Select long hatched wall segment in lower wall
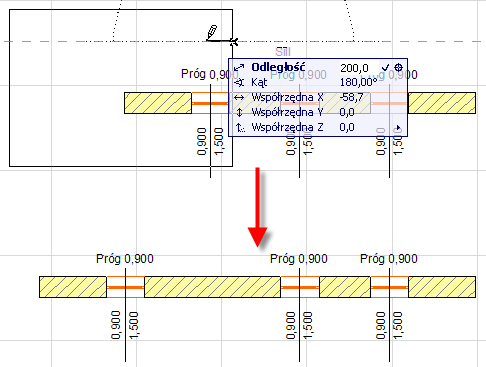 pyautogui.click(x=212, y=287)
